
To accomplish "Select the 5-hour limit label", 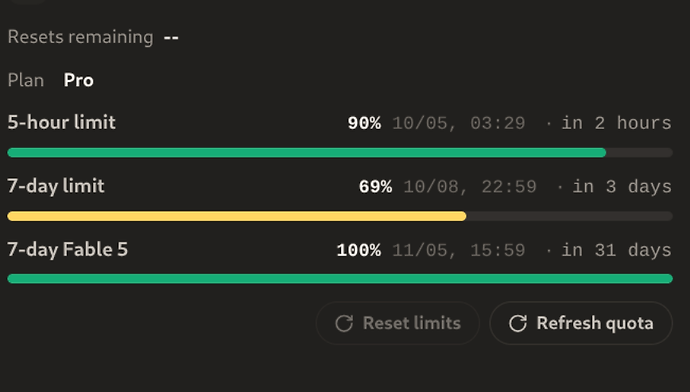I will [x=62, y=122].
